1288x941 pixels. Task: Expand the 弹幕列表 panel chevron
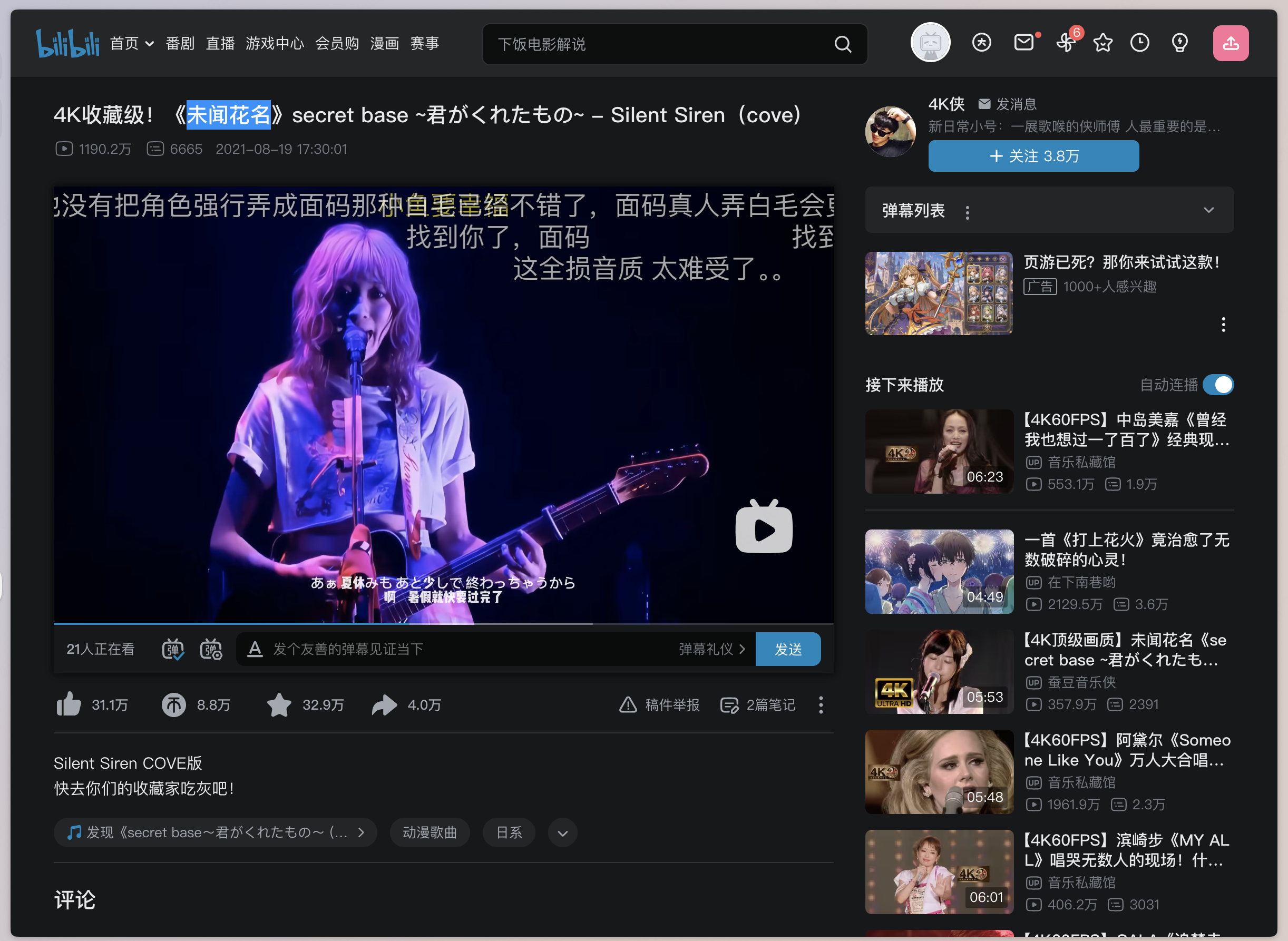1208,210
